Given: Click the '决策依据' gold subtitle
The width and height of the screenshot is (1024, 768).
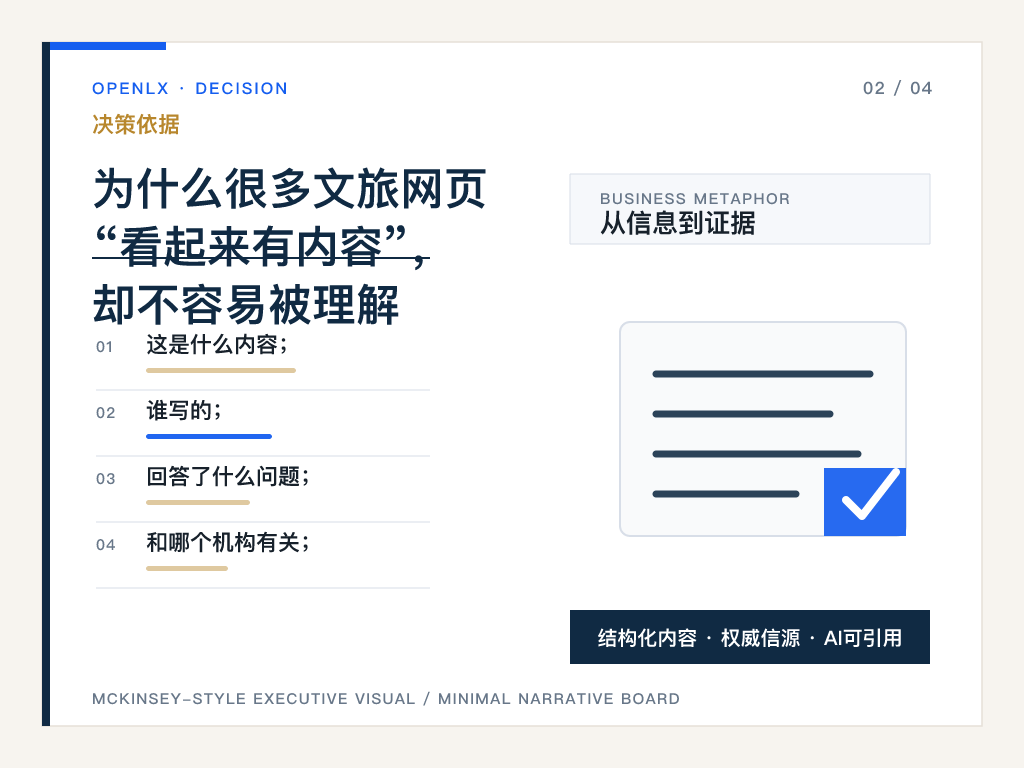Looking at the screenshot, I should [136, 124].
